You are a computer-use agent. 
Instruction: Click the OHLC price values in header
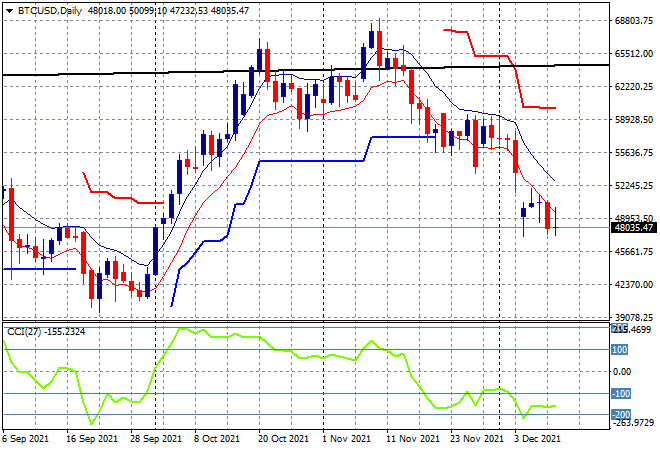(184, 9)
